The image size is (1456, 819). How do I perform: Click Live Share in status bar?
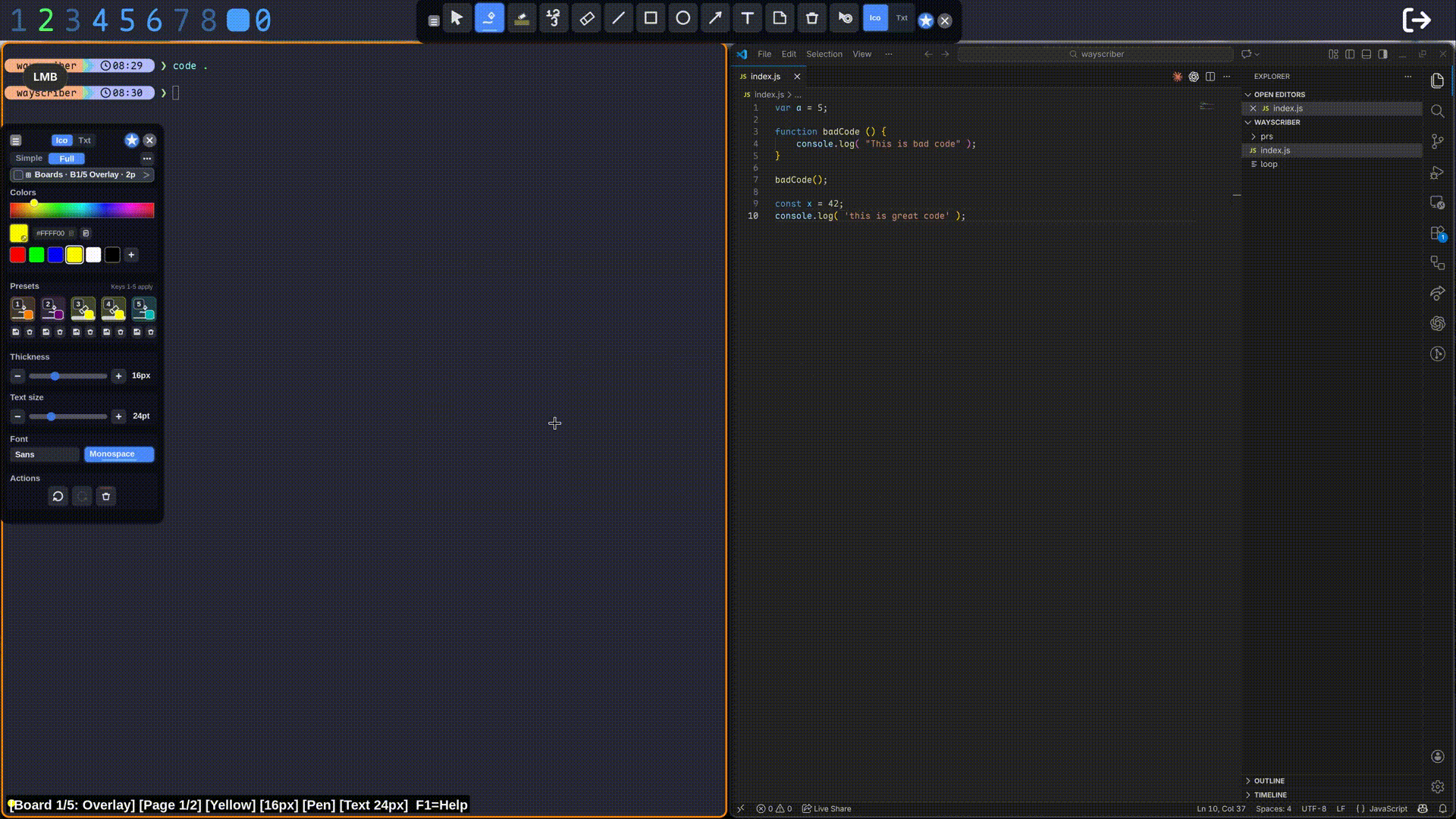pyautogui.click(x=827, y=808)
